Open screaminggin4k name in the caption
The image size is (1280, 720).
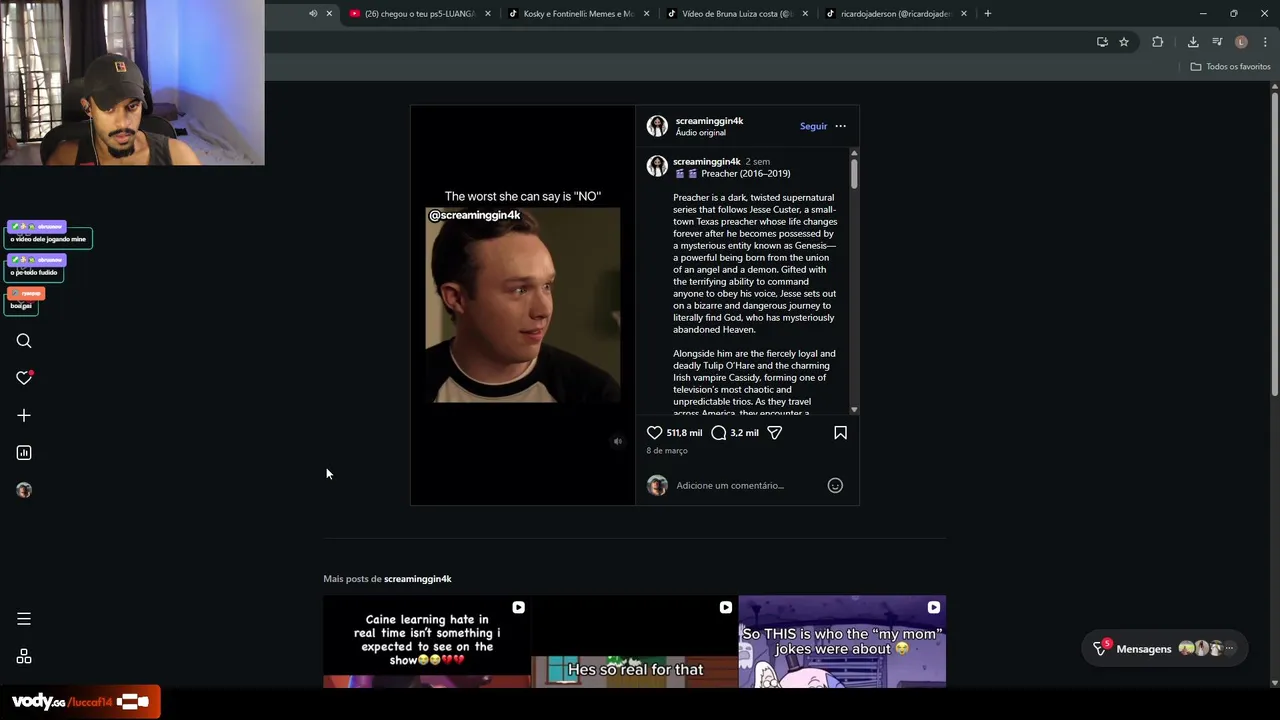click(706, 162)
